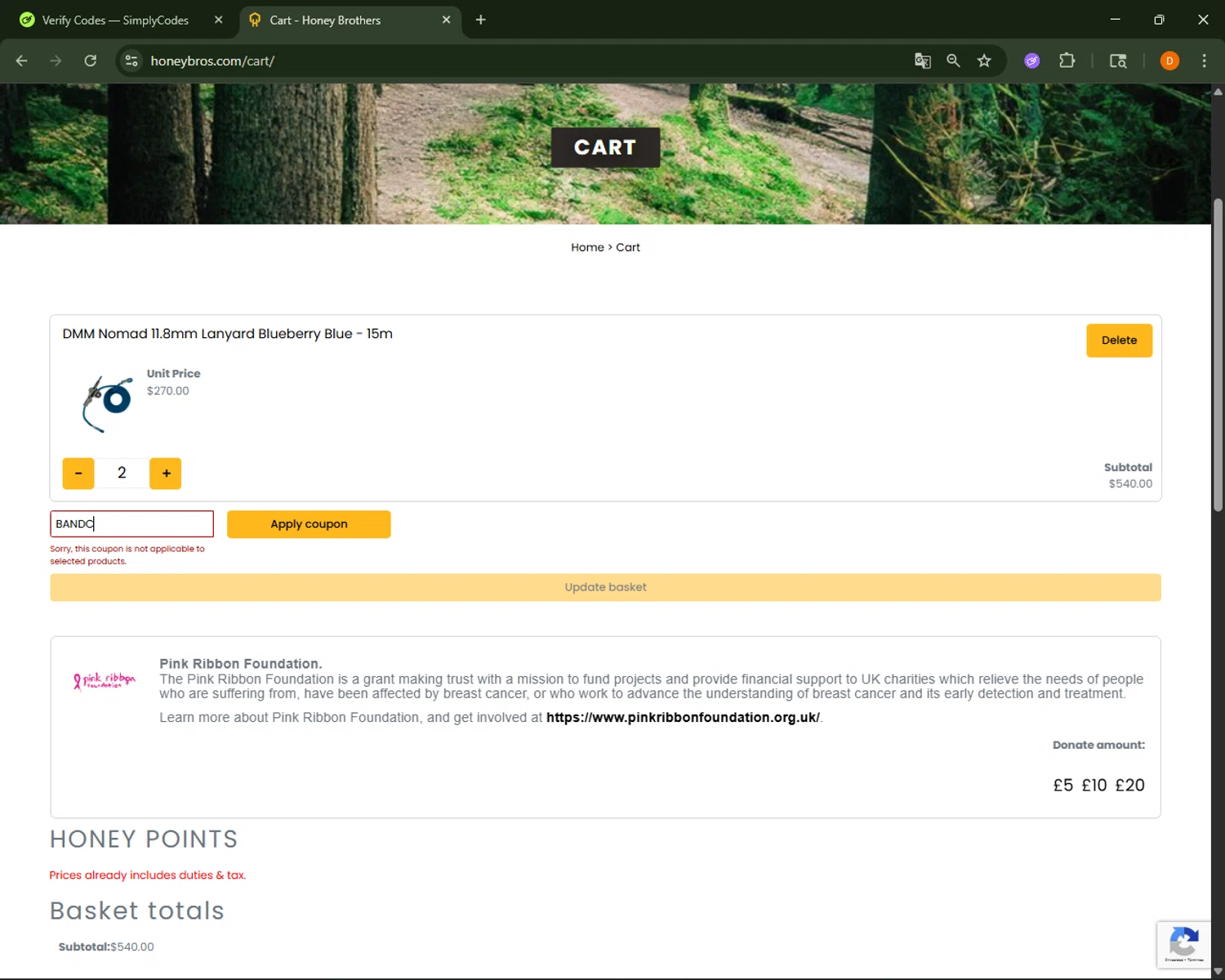Click the CART banner title
The height and width of the screenshot is (980, 1225).
[x=605, y=148]
